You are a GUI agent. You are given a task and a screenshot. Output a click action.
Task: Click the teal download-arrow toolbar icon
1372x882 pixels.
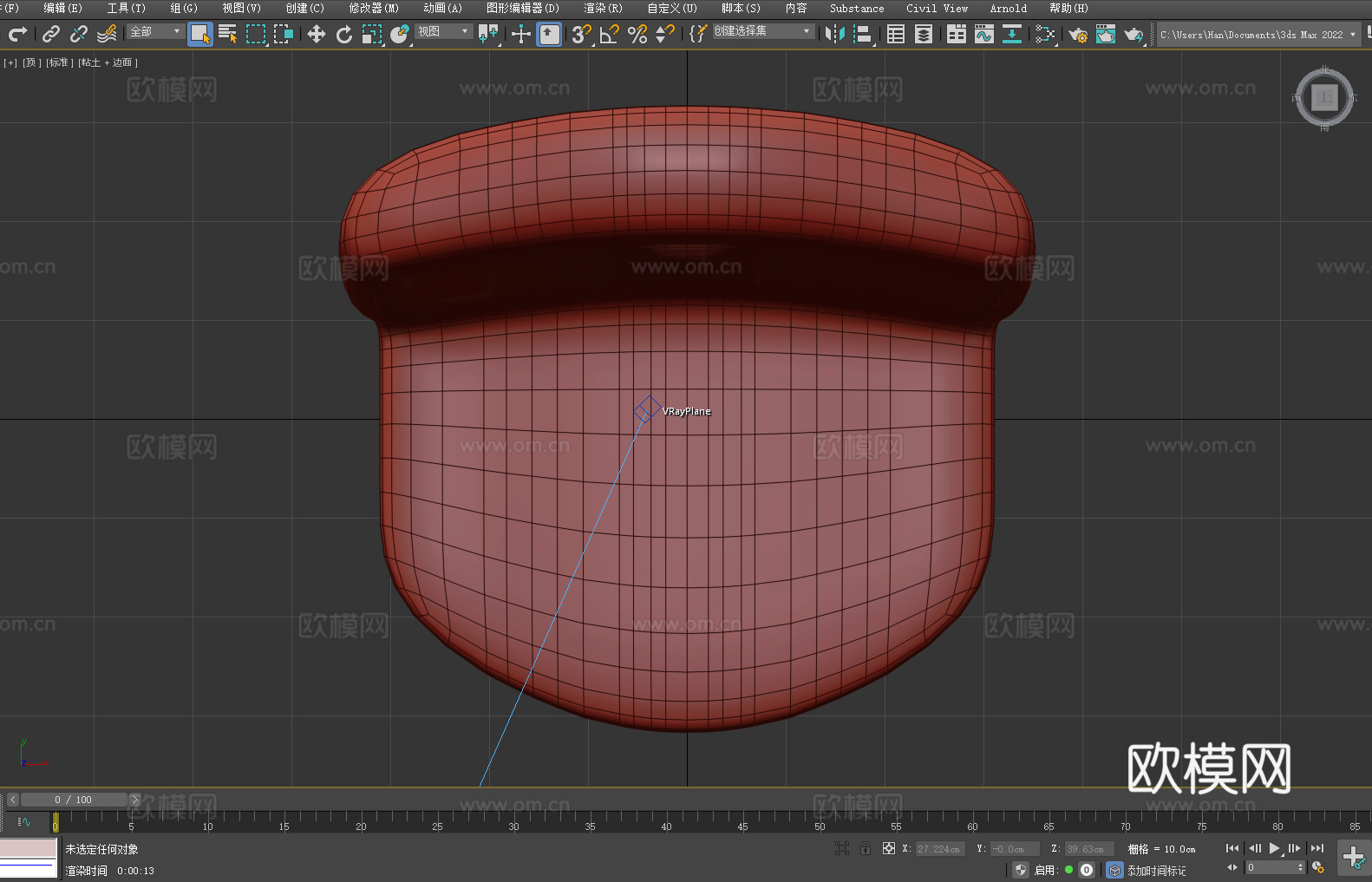coord(1012,34)
